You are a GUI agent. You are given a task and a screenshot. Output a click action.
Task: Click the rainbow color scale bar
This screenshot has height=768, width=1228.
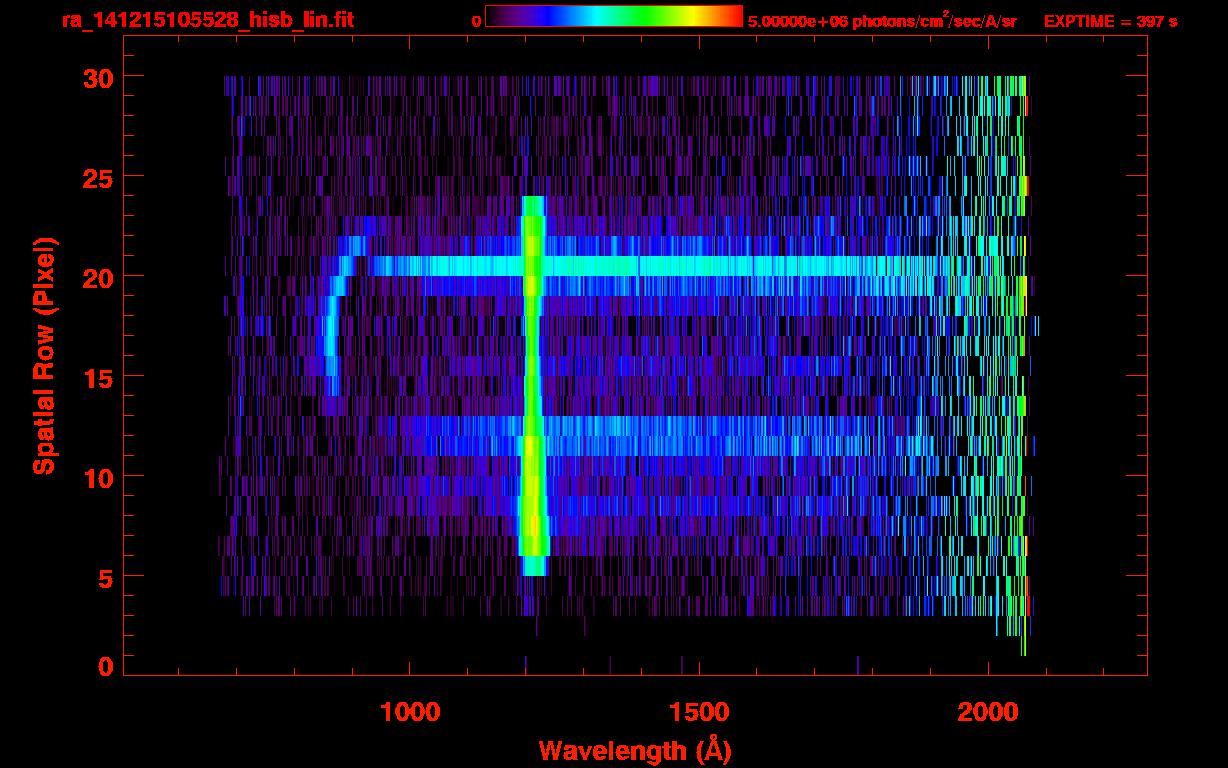pos(614,16)
